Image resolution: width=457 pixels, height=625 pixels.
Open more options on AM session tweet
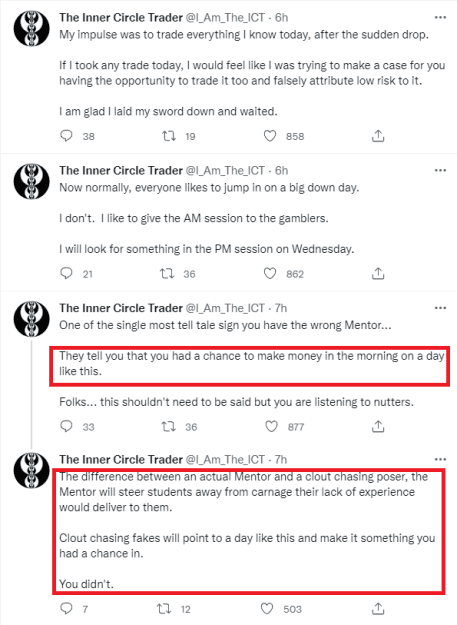[440, 171]
